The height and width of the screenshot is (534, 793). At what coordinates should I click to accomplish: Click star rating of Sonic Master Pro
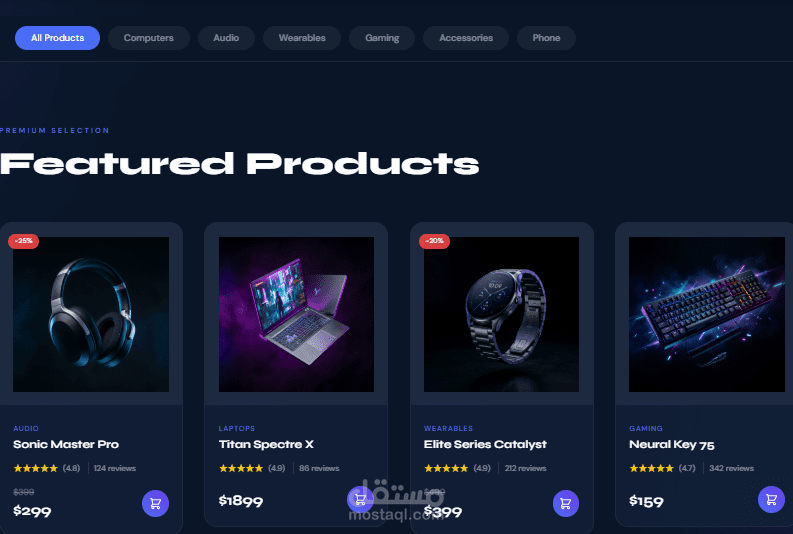pyautogui.click(x=35, y=468)
